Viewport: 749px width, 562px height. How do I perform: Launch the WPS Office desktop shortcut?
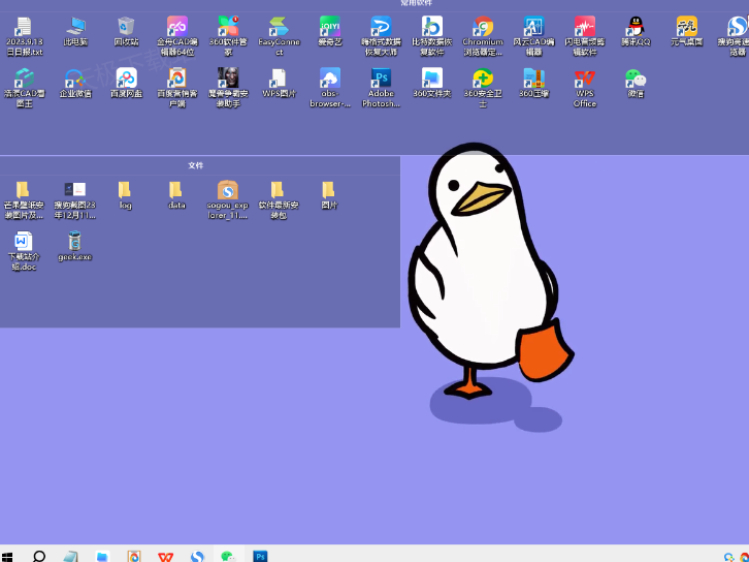[585, 88]
